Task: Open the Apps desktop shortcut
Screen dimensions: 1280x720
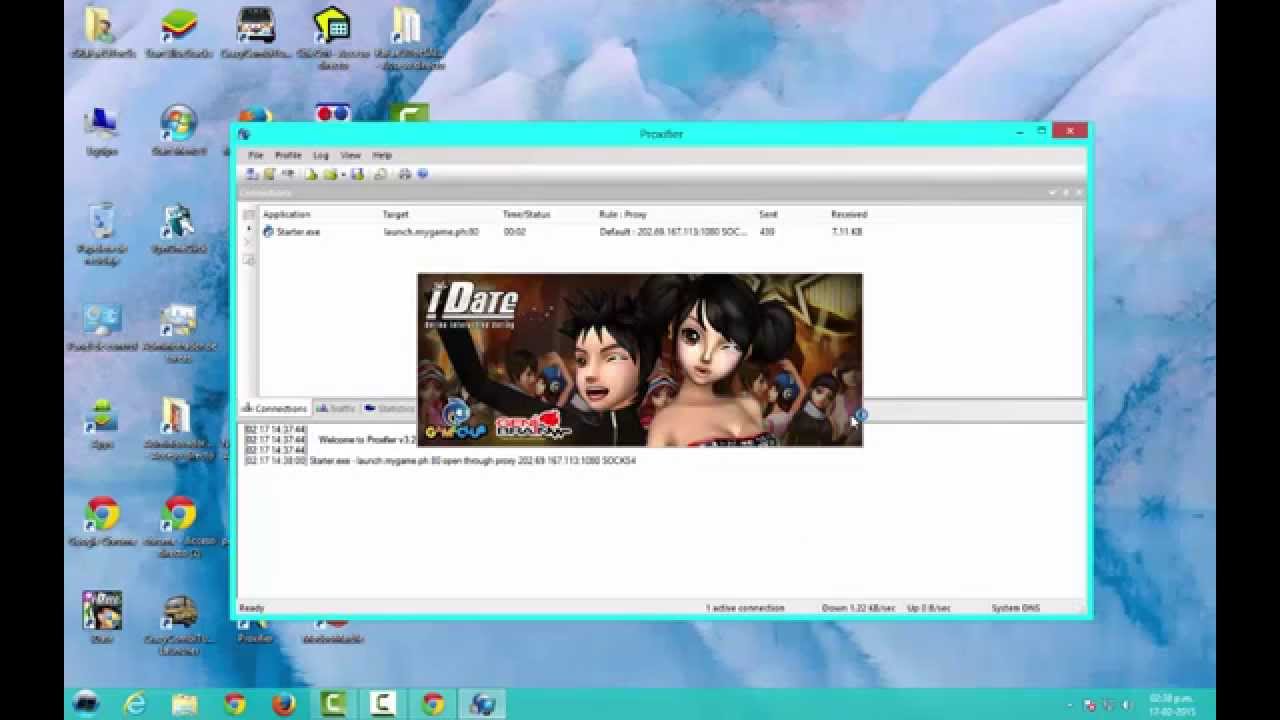Action: tap(101, 424)
